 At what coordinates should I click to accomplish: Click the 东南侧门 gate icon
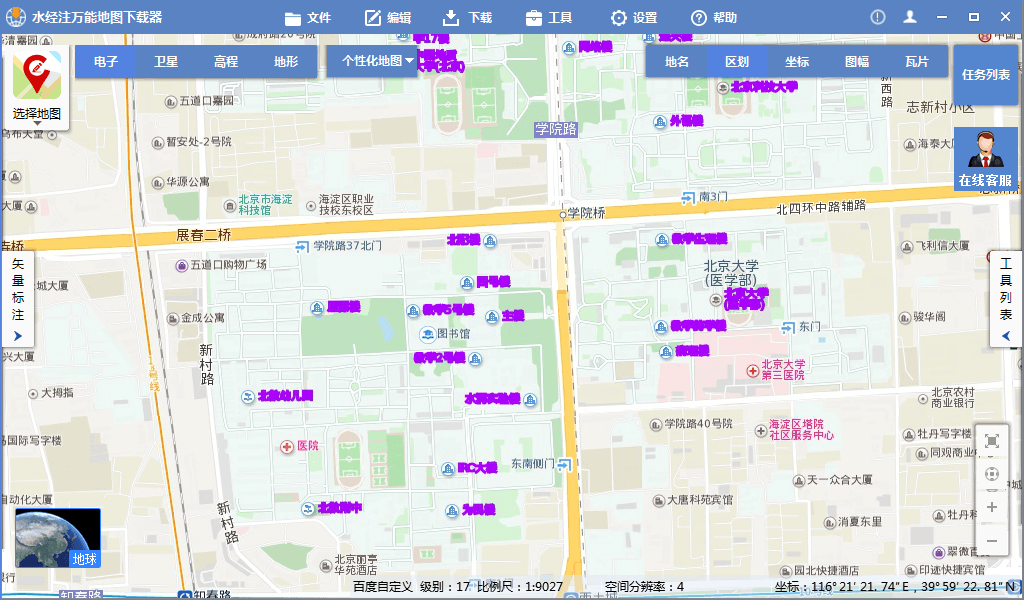565,464
